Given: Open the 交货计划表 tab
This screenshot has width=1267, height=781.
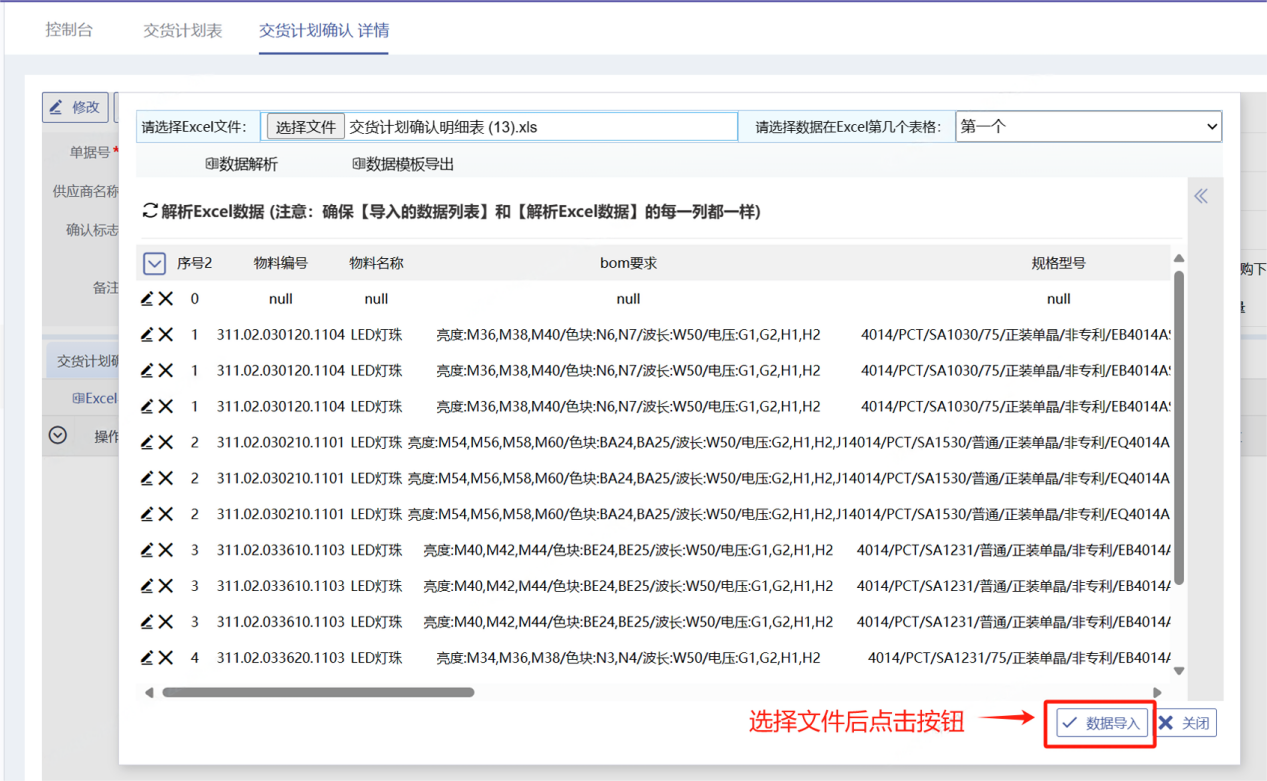Looking at the screenshot, I should [x=182, y=30].
